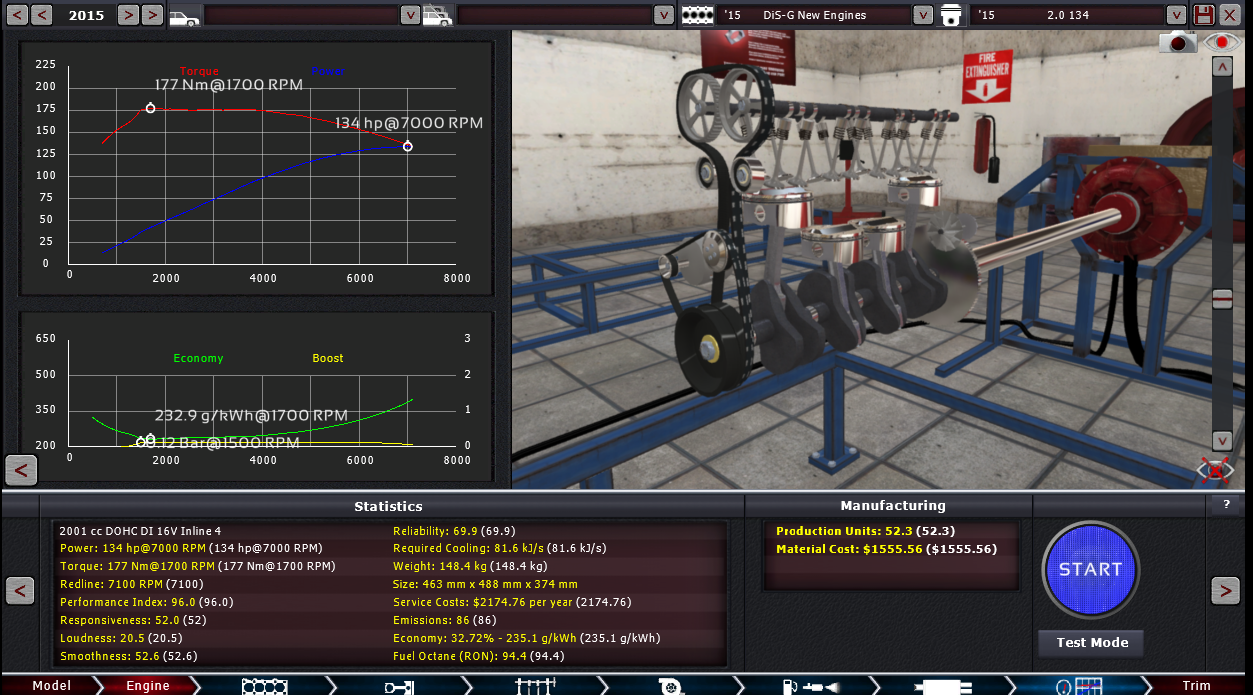Viewport: 1253px width, 695px height.
Task: Open the engine block bottom-end tab icon
Action: (x=265, y=686)
